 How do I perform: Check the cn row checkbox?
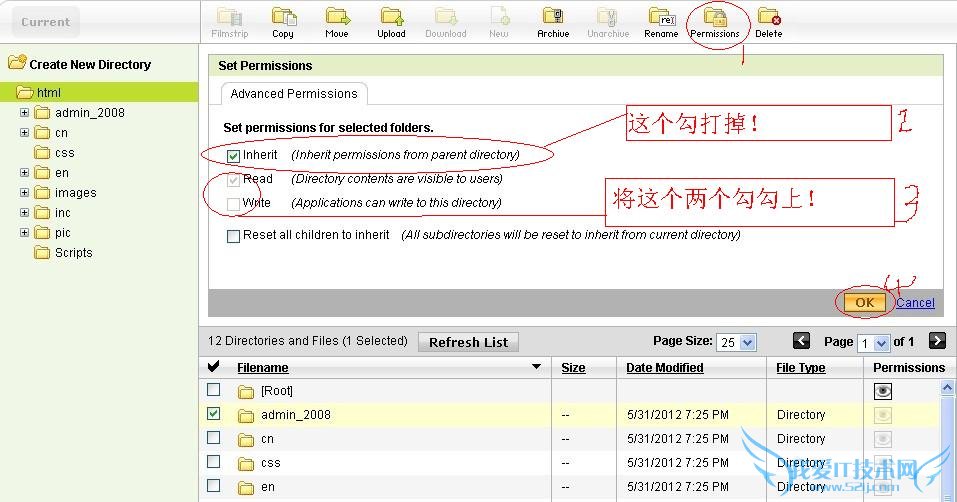point(214,437)
